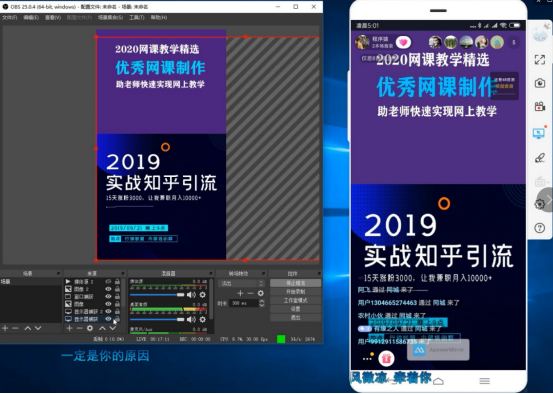Adjust 桌面音频 volume slider
This screenshot has width=553, height=394.
pos(157,319)
